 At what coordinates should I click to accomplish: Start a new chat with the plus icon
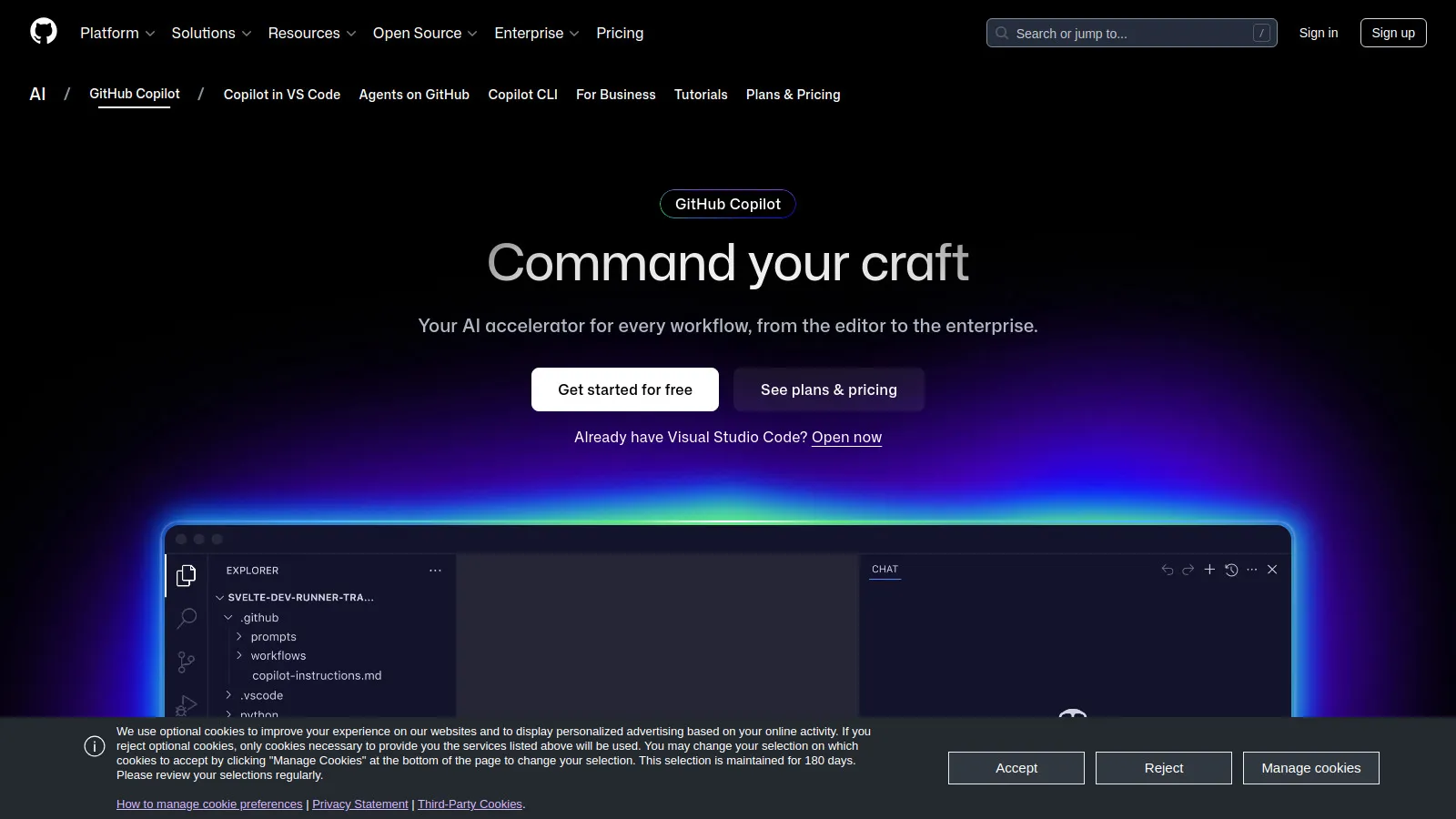1209,569
